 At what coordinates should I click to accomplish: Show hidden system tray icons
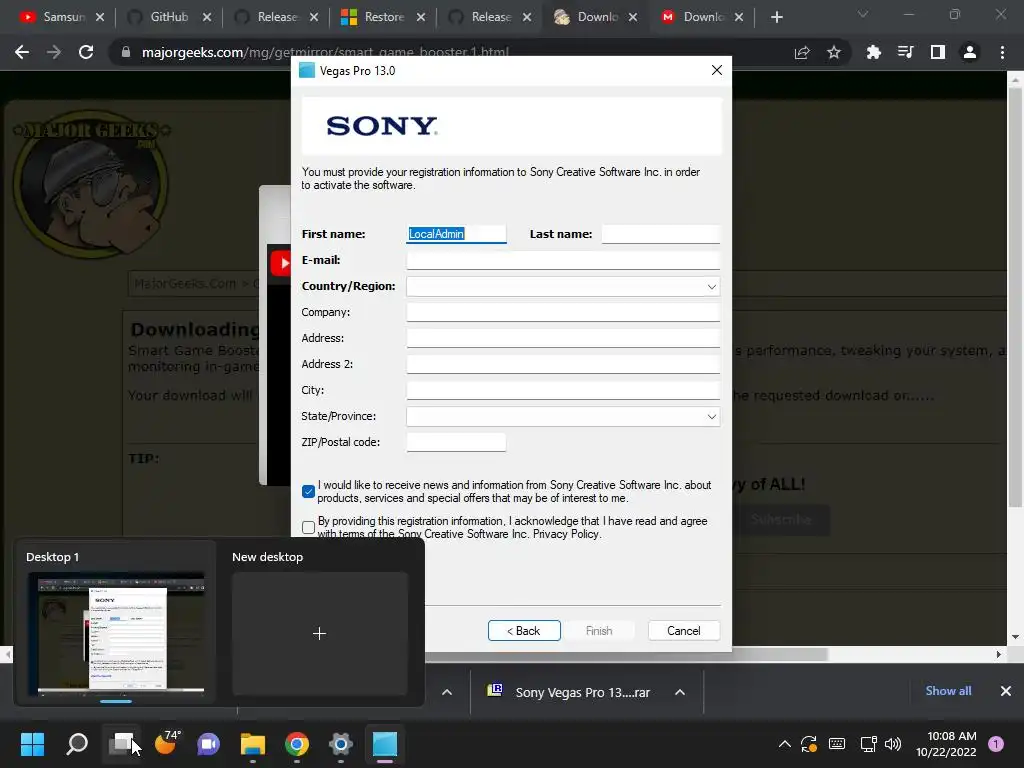coord(785,744)
